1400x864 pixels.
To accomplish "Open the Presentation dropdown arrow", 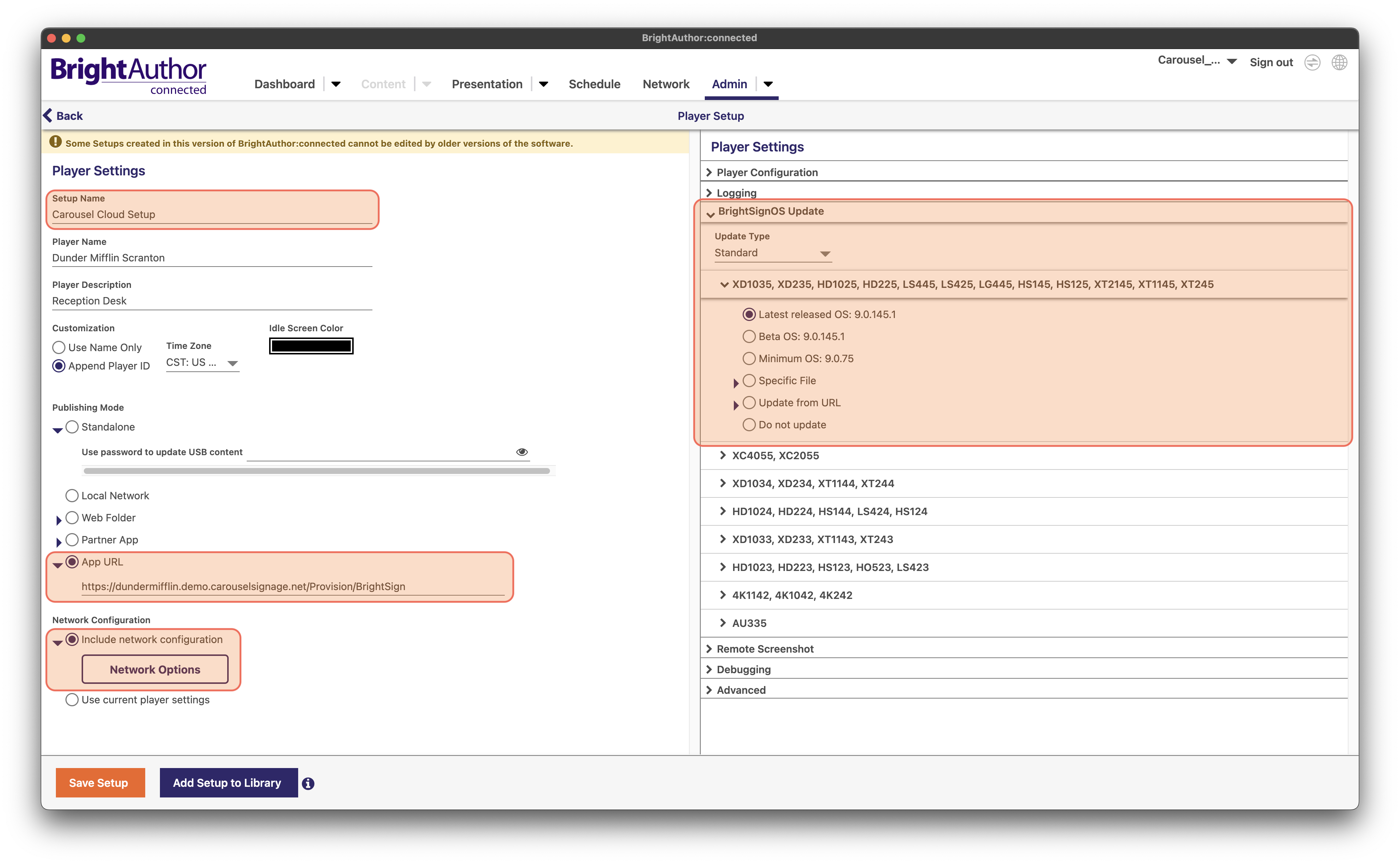I will 543,84.
